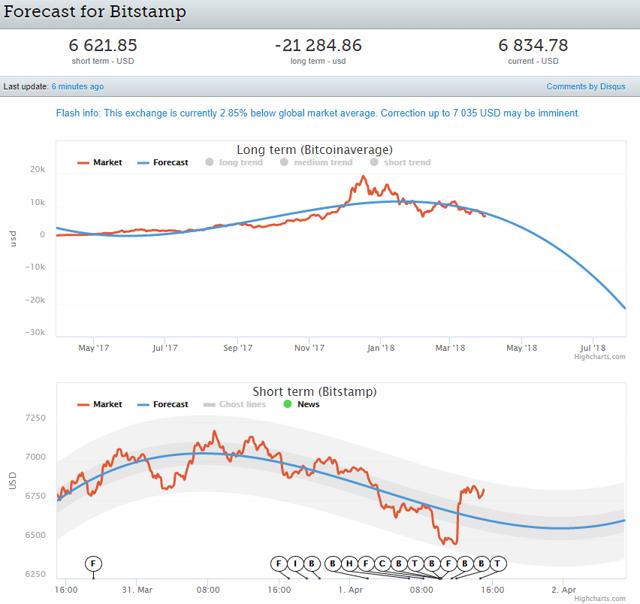Toggle the green News legend item
This screenshot has width=640, height=604.
[x=301, y=404]
